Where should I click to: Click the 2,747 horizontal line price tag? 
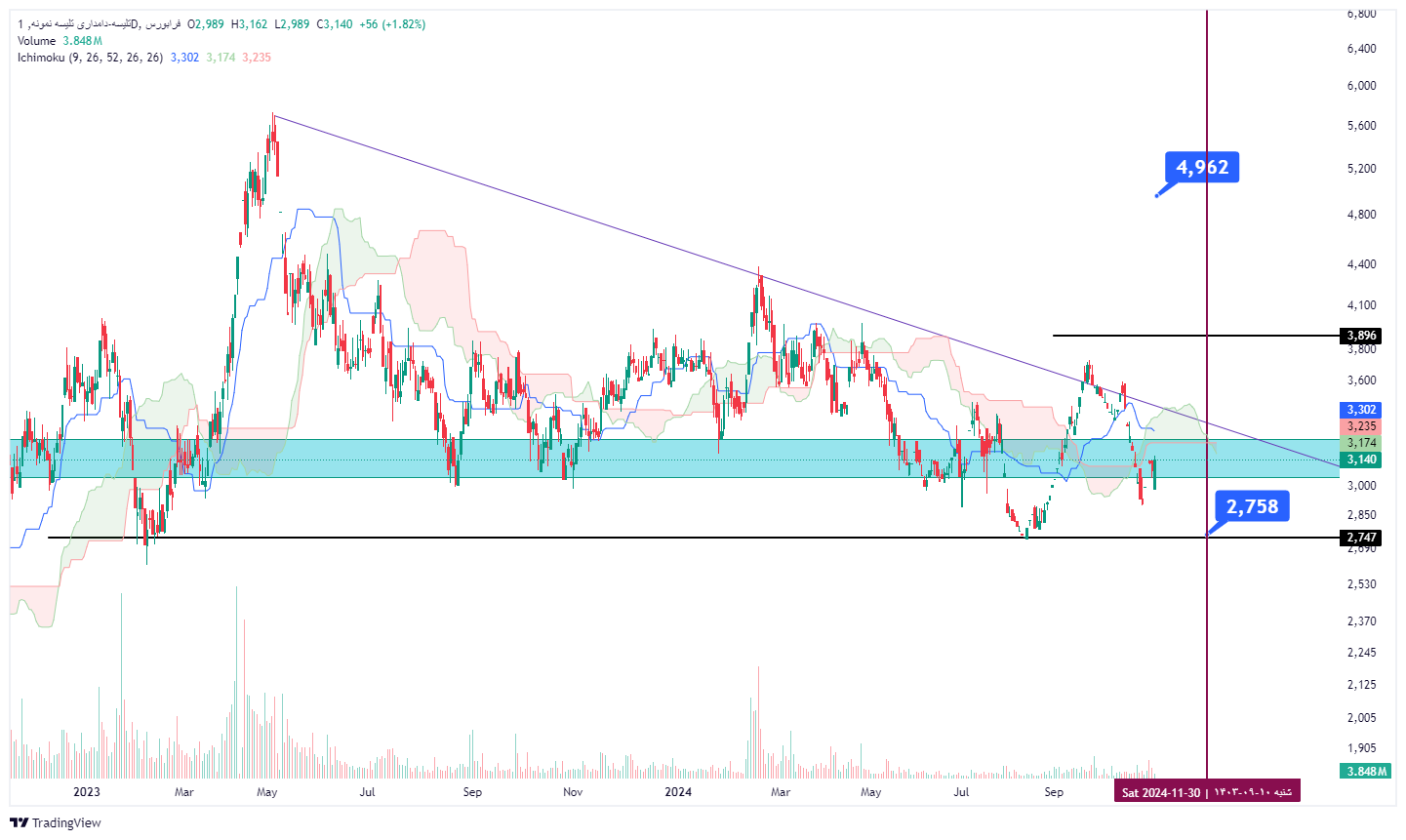coord(1361,538)
